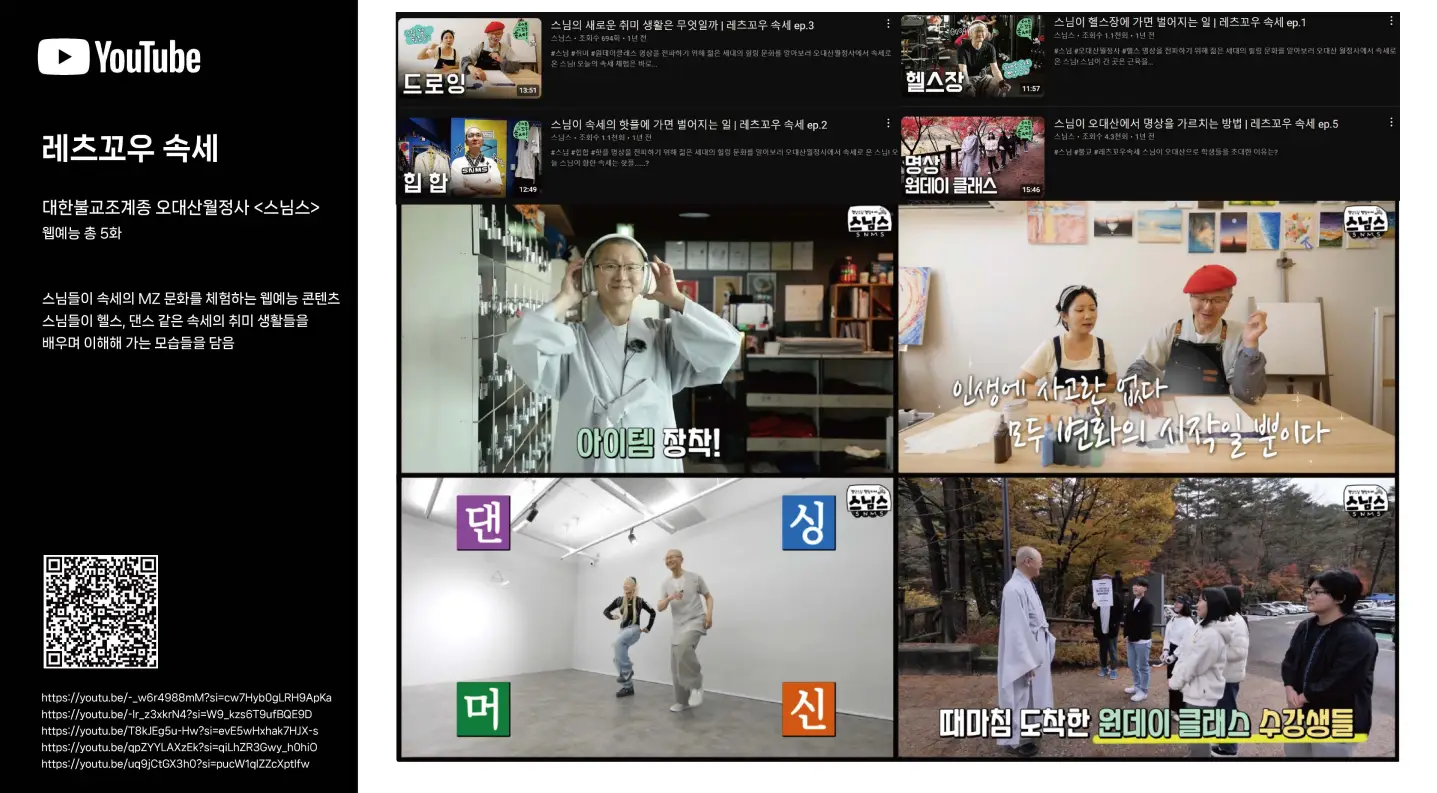Open the first youtu.be URL in list
1437x793 pixels.
187,698
